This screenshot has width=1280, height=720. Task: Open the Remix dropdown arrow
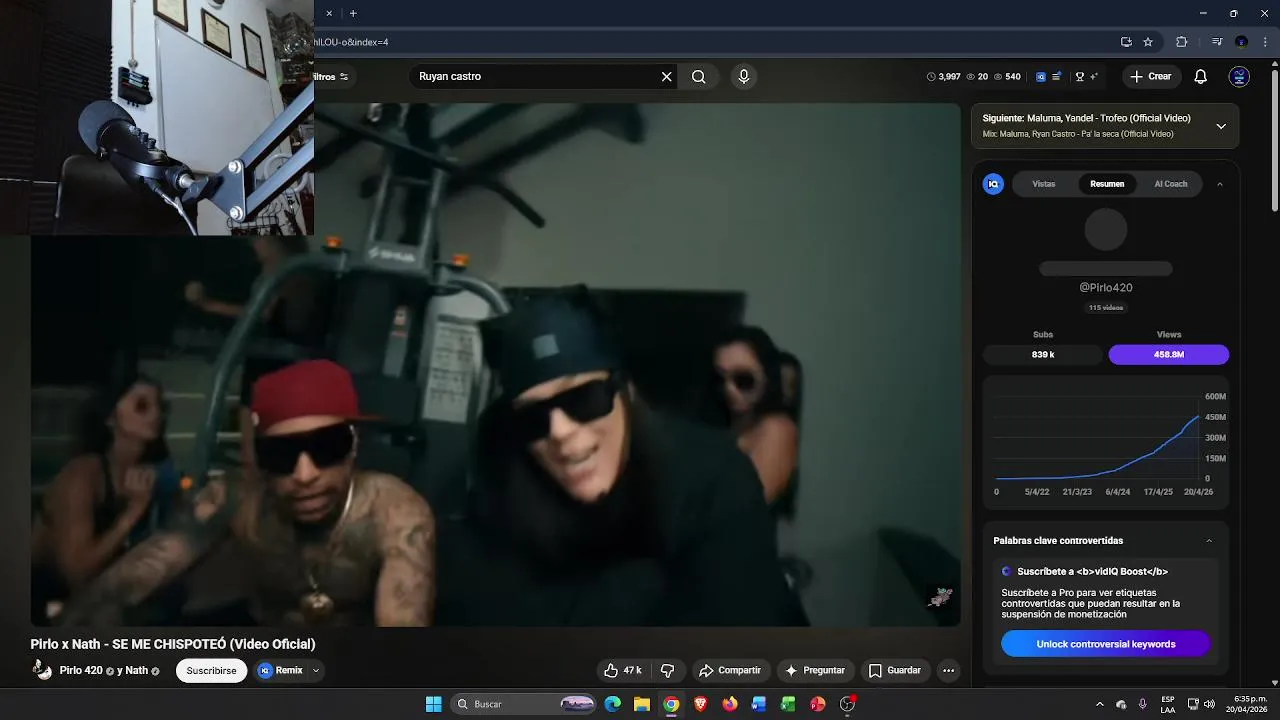[316, 671]
